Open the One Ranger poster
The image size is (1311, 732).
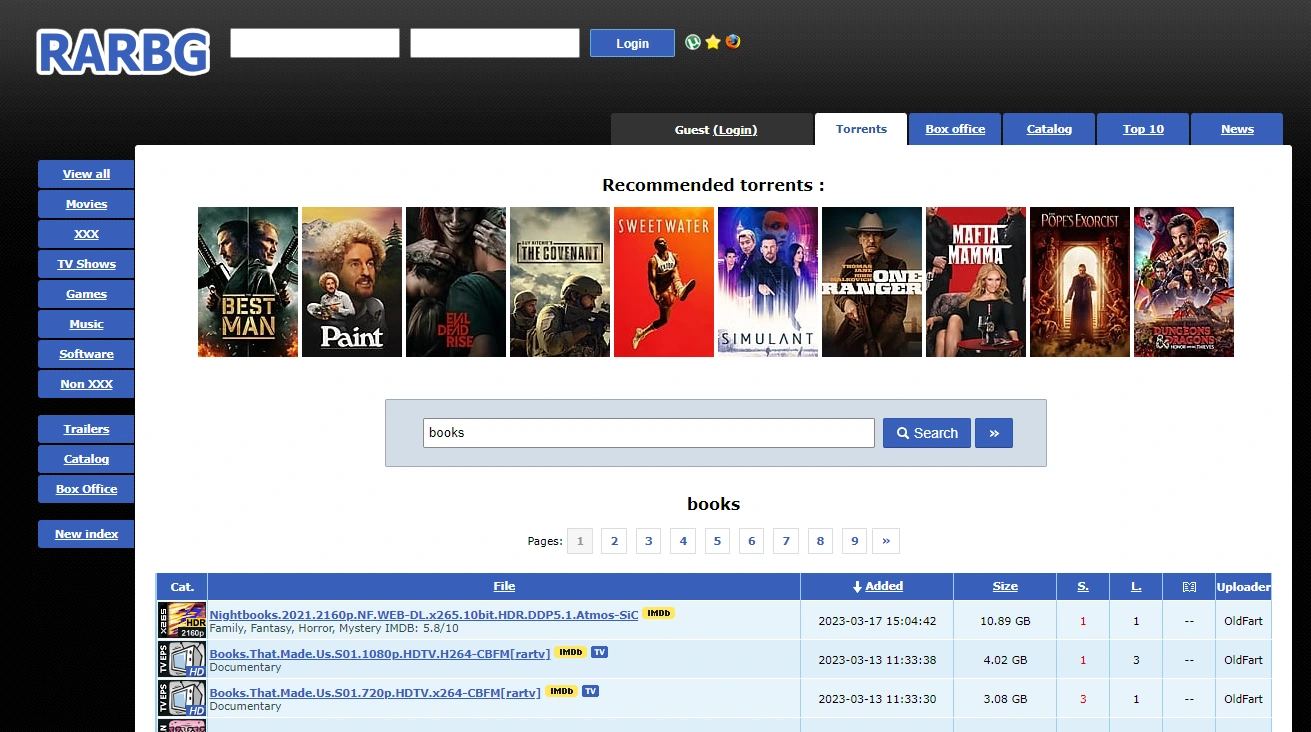[872, 282]
